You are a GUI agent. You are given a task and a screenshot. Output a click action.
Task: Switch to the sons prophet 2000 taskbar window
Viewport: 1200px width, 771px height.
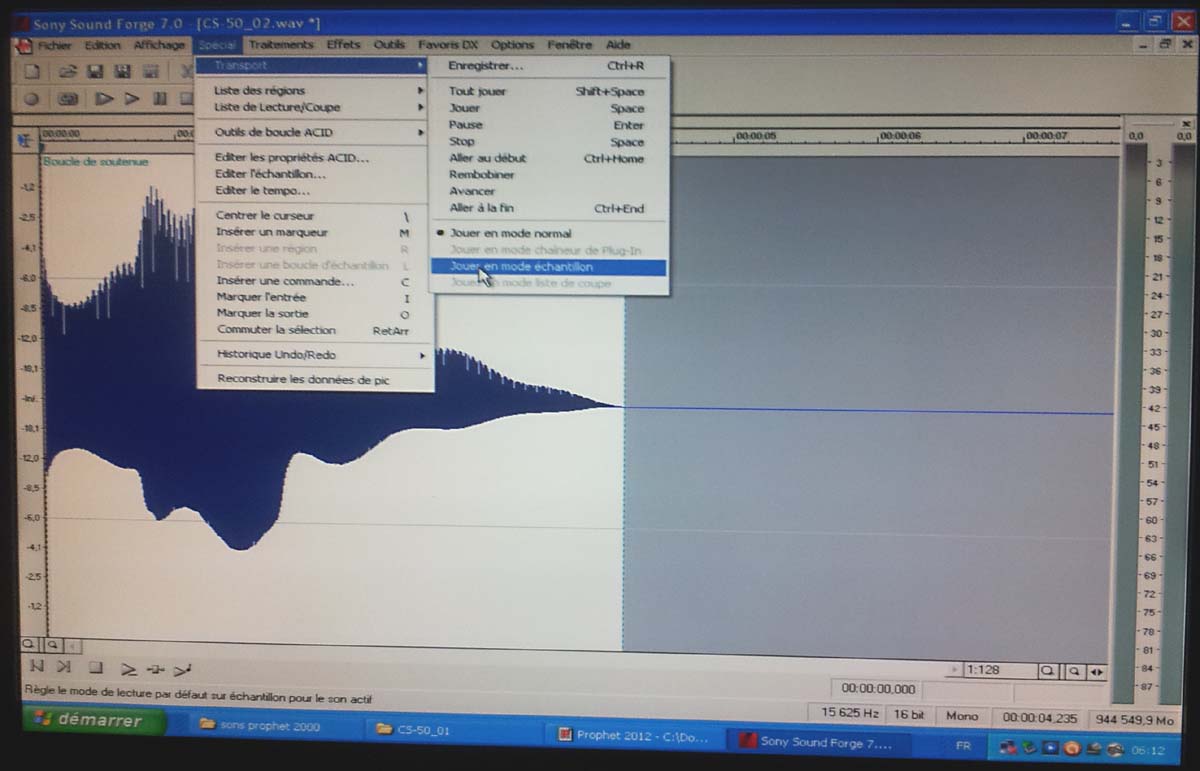(x=270, y=727)
